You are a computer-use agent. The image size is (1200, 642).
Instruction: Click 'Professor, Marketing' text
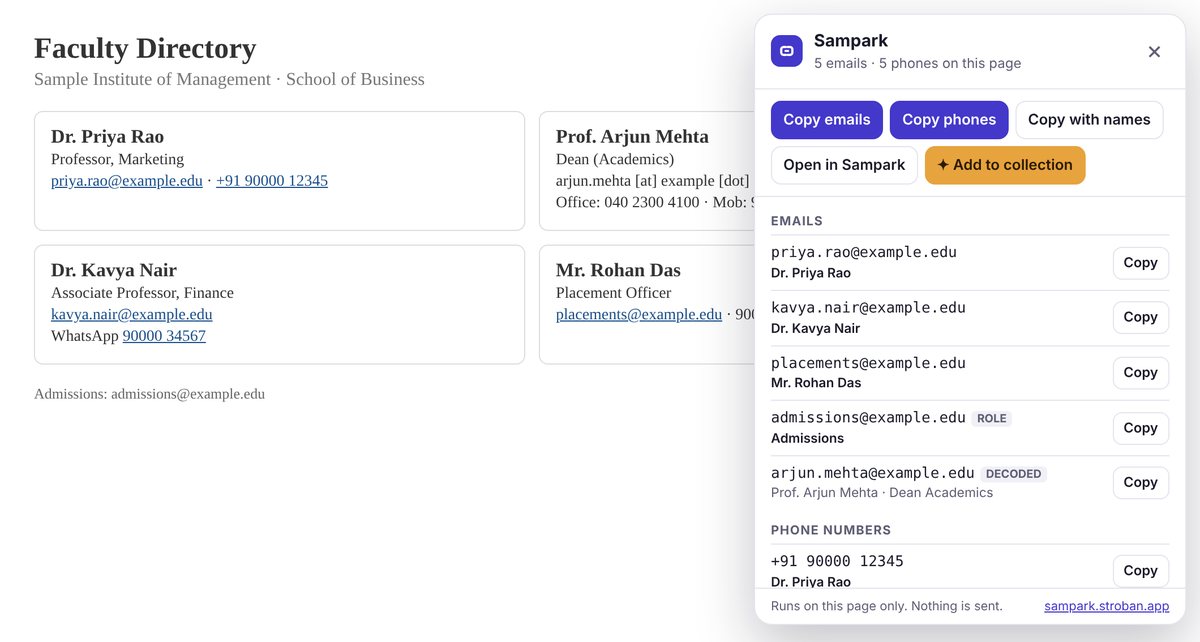tap(118, 159)
